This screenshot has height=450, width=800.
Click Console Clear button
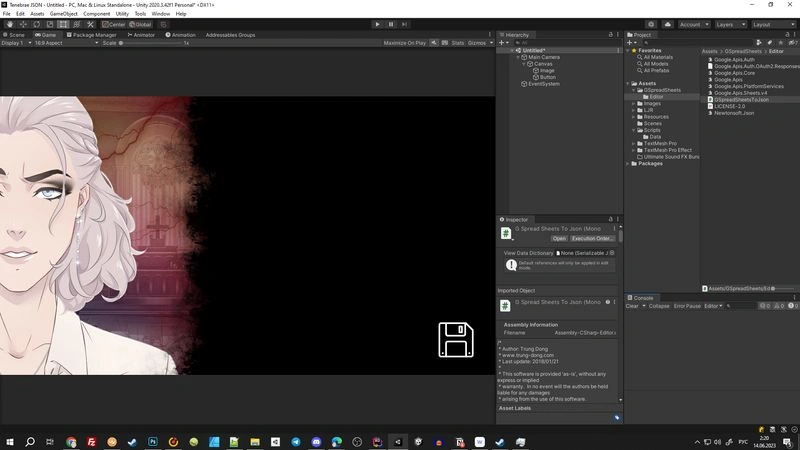(632, 306)
